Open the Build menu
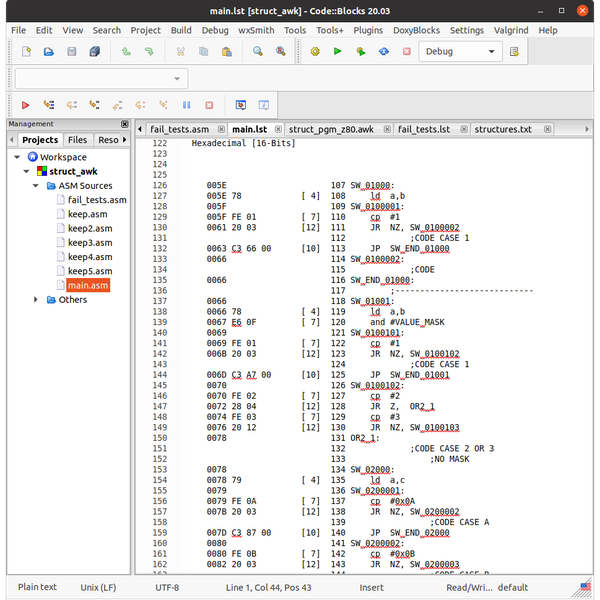 tap(181, 30)
